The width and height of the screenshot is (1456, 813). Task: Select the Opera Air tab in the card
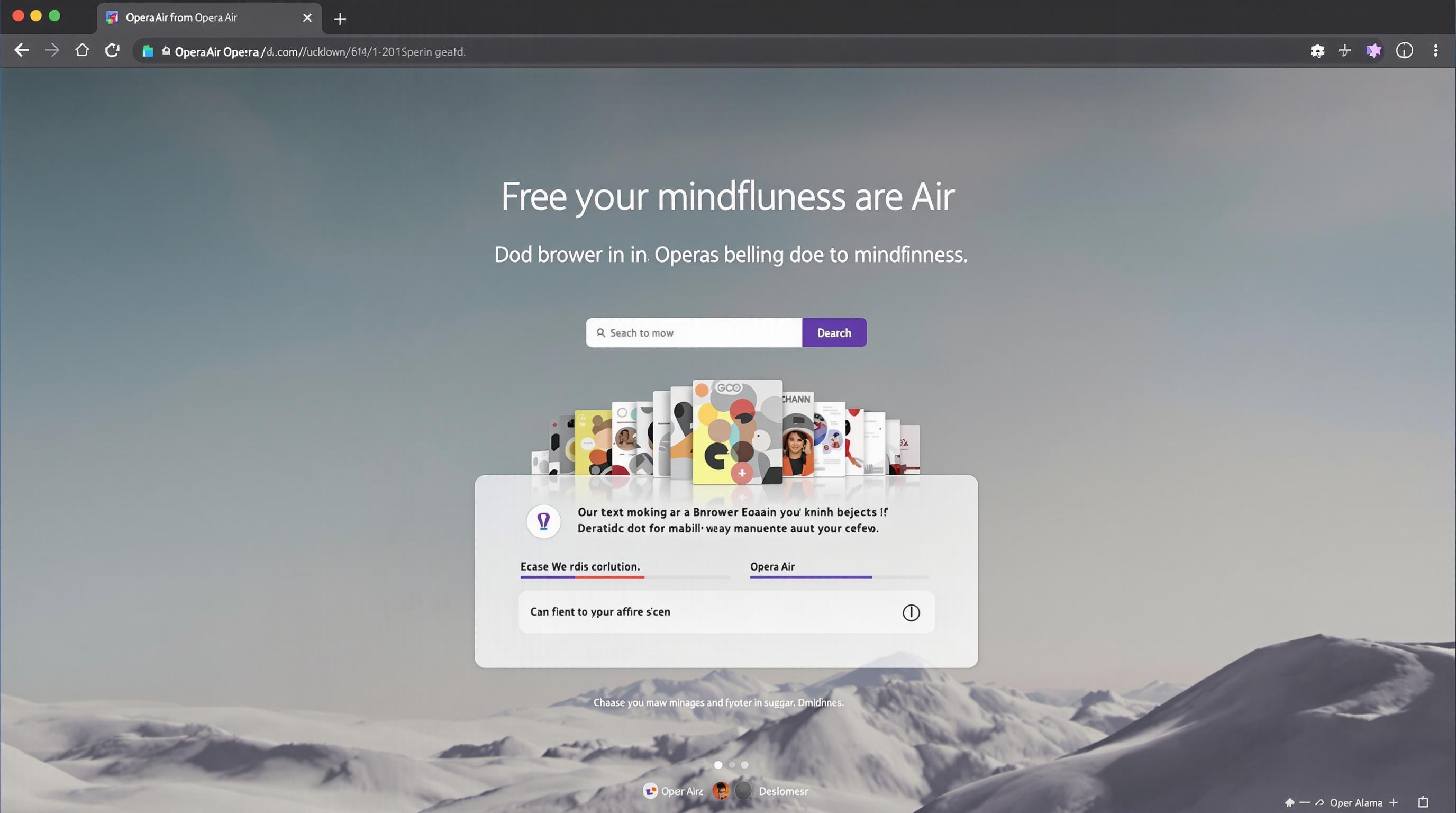point(772,566)
